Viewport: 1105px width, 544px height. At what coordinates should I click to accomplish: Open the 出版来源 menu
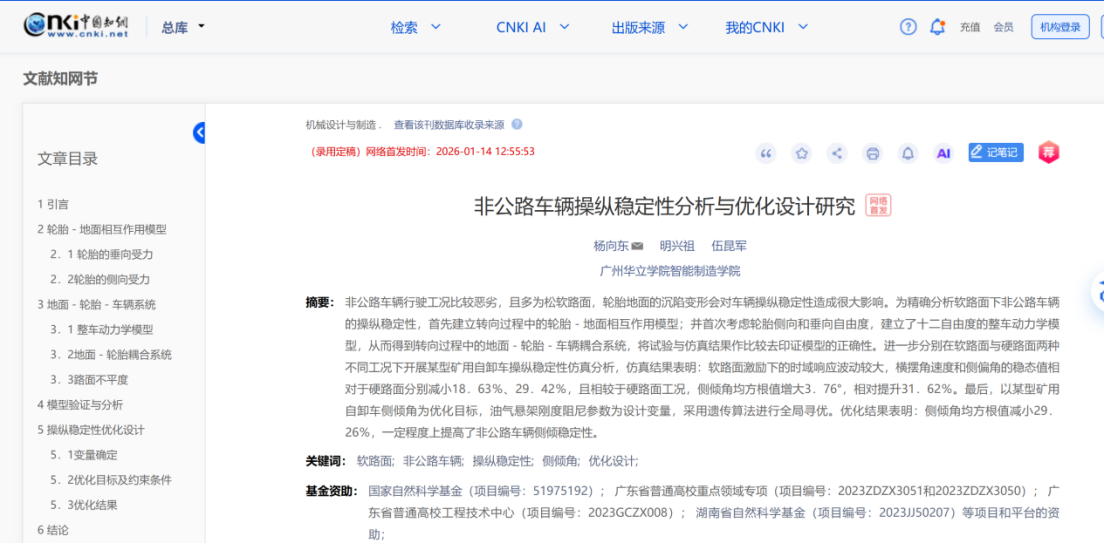point(648,27)
